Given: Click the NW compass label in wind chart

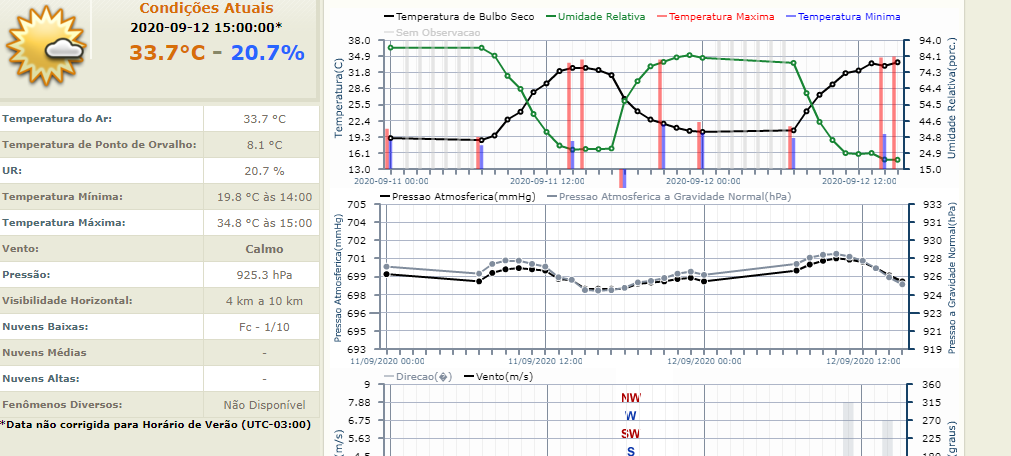Looking at the screenshot, I should tap(631, 397).
